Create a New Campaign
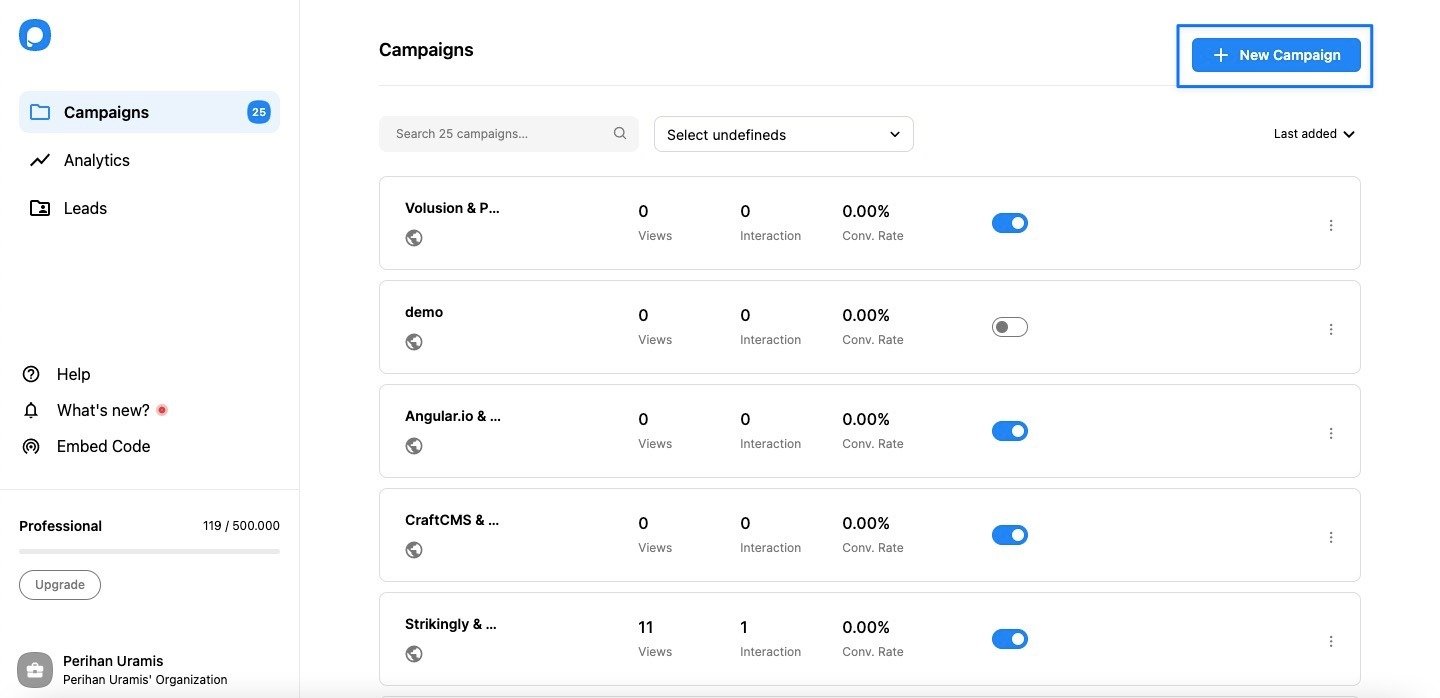 [1276, 55]
